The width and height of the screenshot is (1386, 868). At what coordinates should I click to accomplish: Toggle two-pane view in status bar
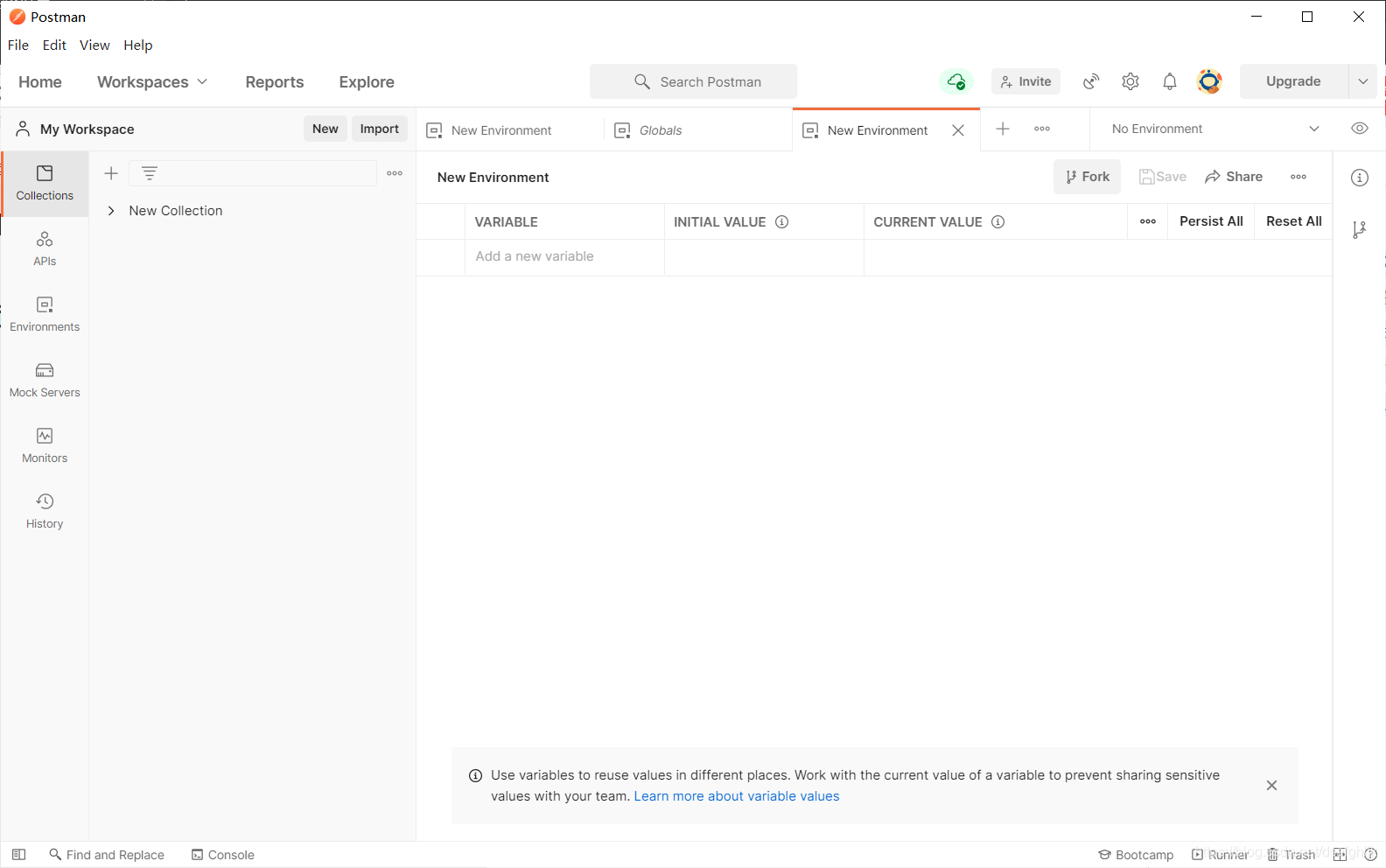[x=1340, y=855]
